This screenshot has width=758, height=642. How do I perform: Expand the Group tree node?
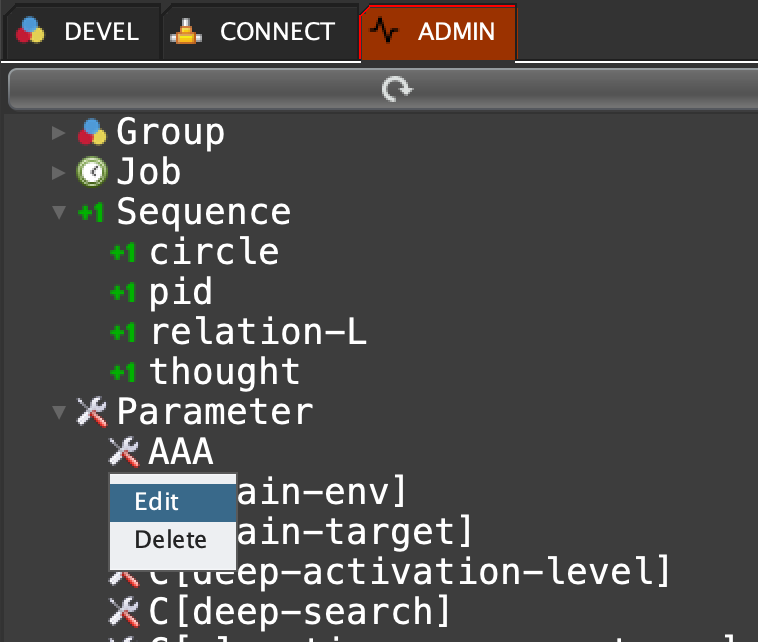(x=59, y=132)
